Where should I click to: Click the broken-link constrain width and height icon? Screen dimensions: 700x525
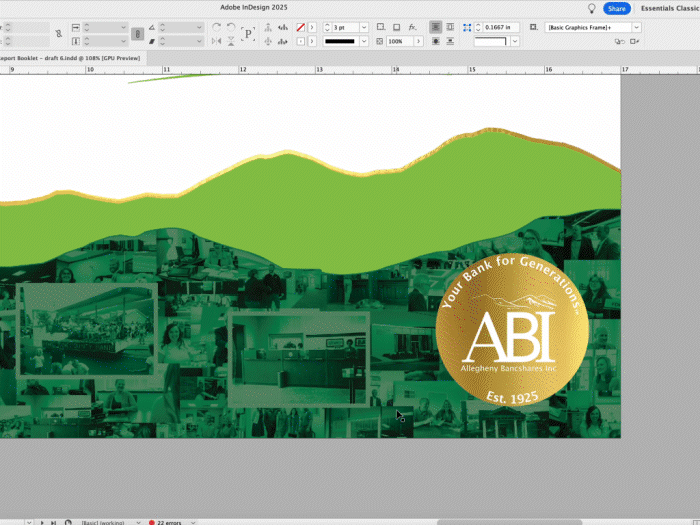point(58,34)
